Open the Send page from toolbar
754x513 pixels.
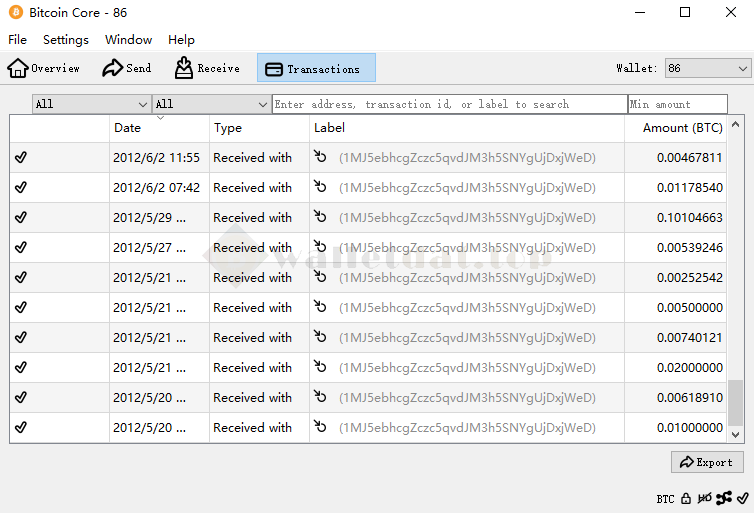point(126,68)
